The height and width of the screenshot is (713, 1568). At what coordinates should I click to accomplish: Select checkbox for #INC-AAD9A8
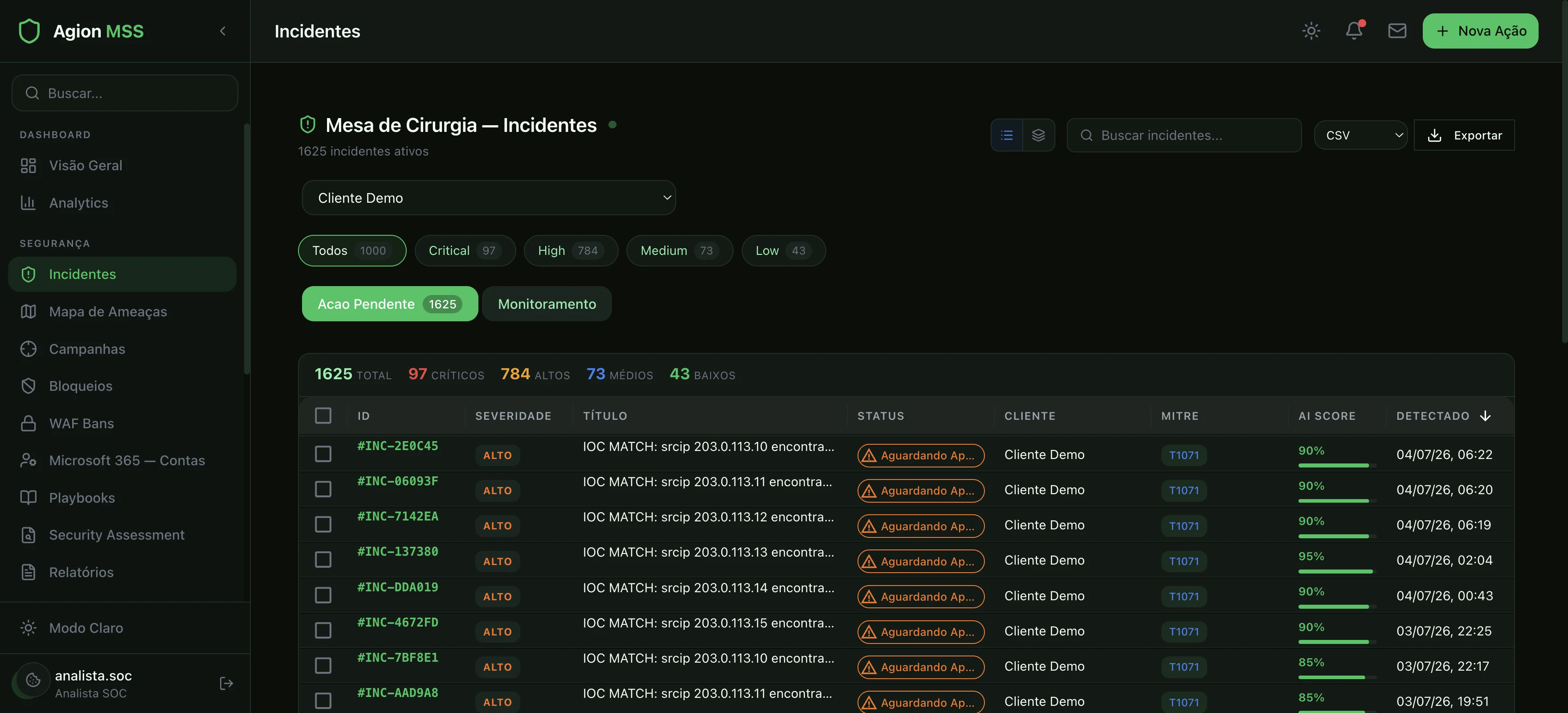pyautogui.click(x=323, y=701)
